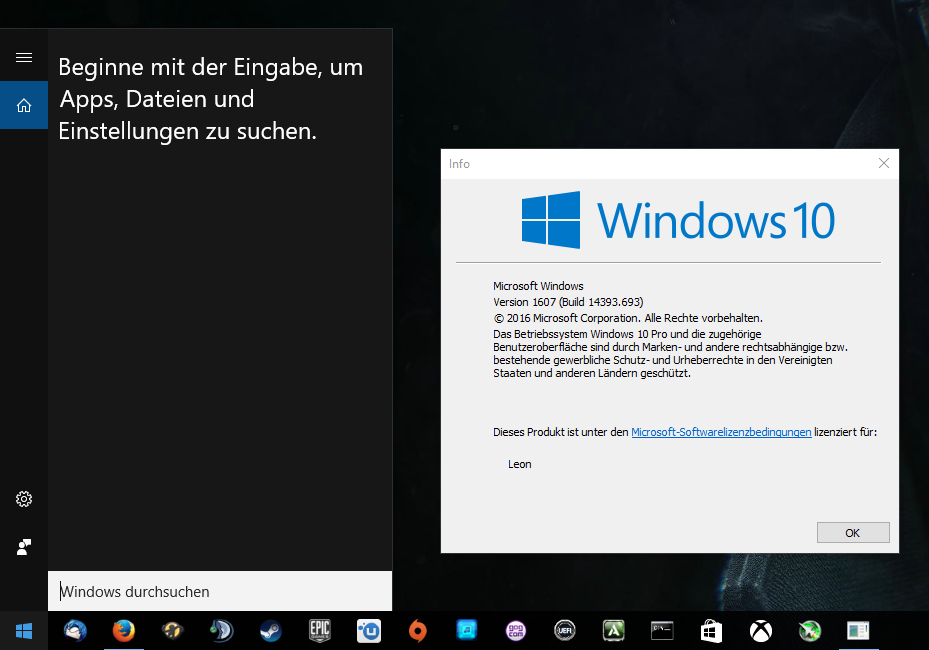The image size is (929, 650).
Task: Click the 'Info' dialog title
Action: [459, 164]
